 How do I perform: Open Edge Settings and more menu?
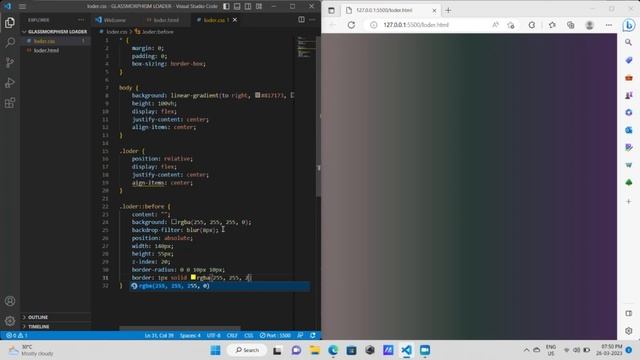609,25
